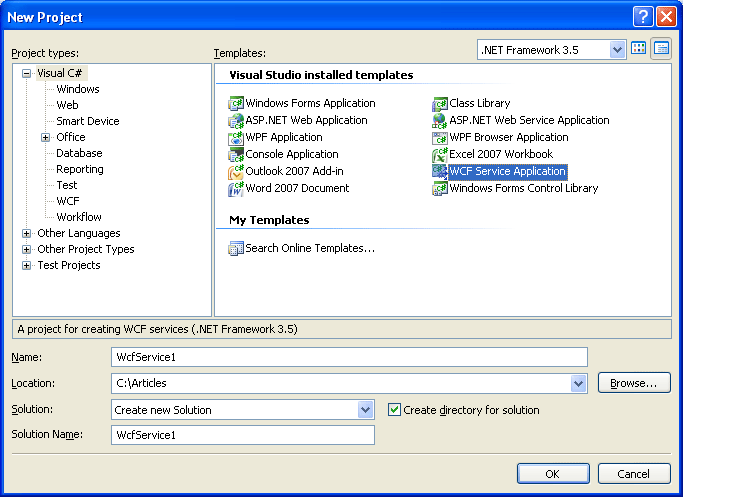Select the Windows Forms Application template icon

point(236,103)
